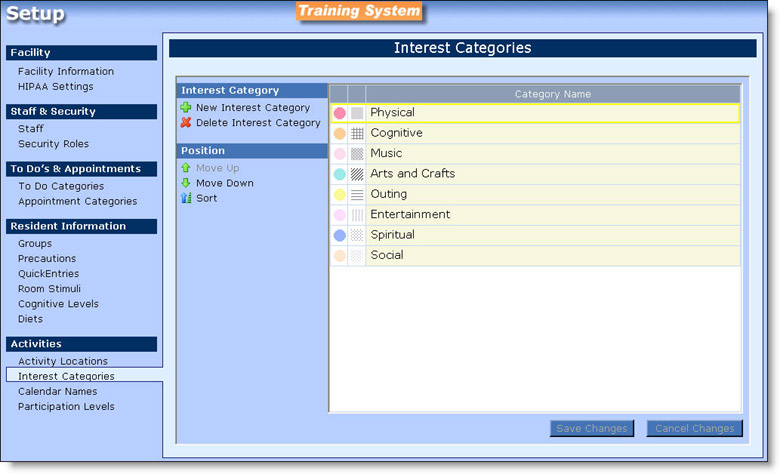
Task: Click the Sort icon in Position panel
Action: point(186,198)
